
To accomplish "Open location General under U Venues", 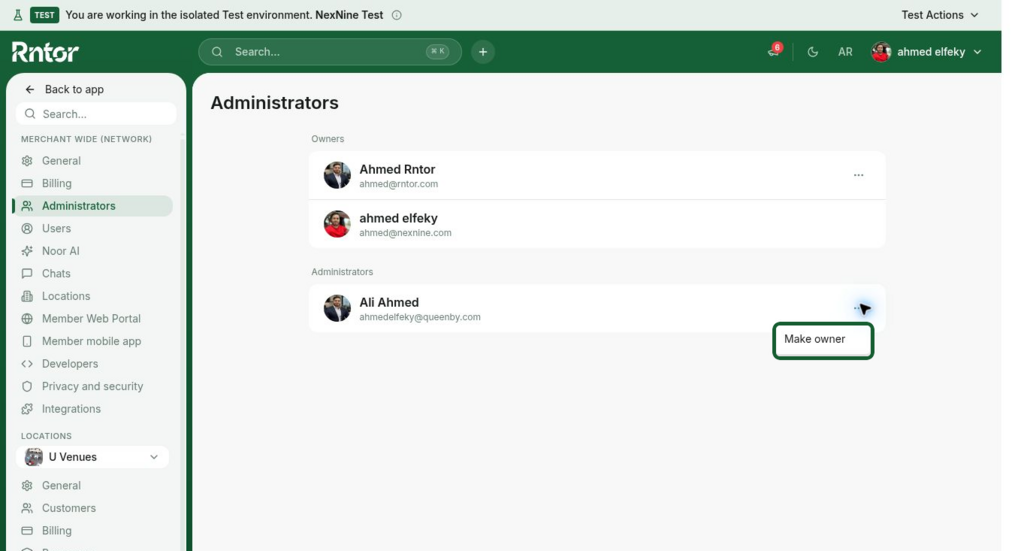I will coord(93,486).
